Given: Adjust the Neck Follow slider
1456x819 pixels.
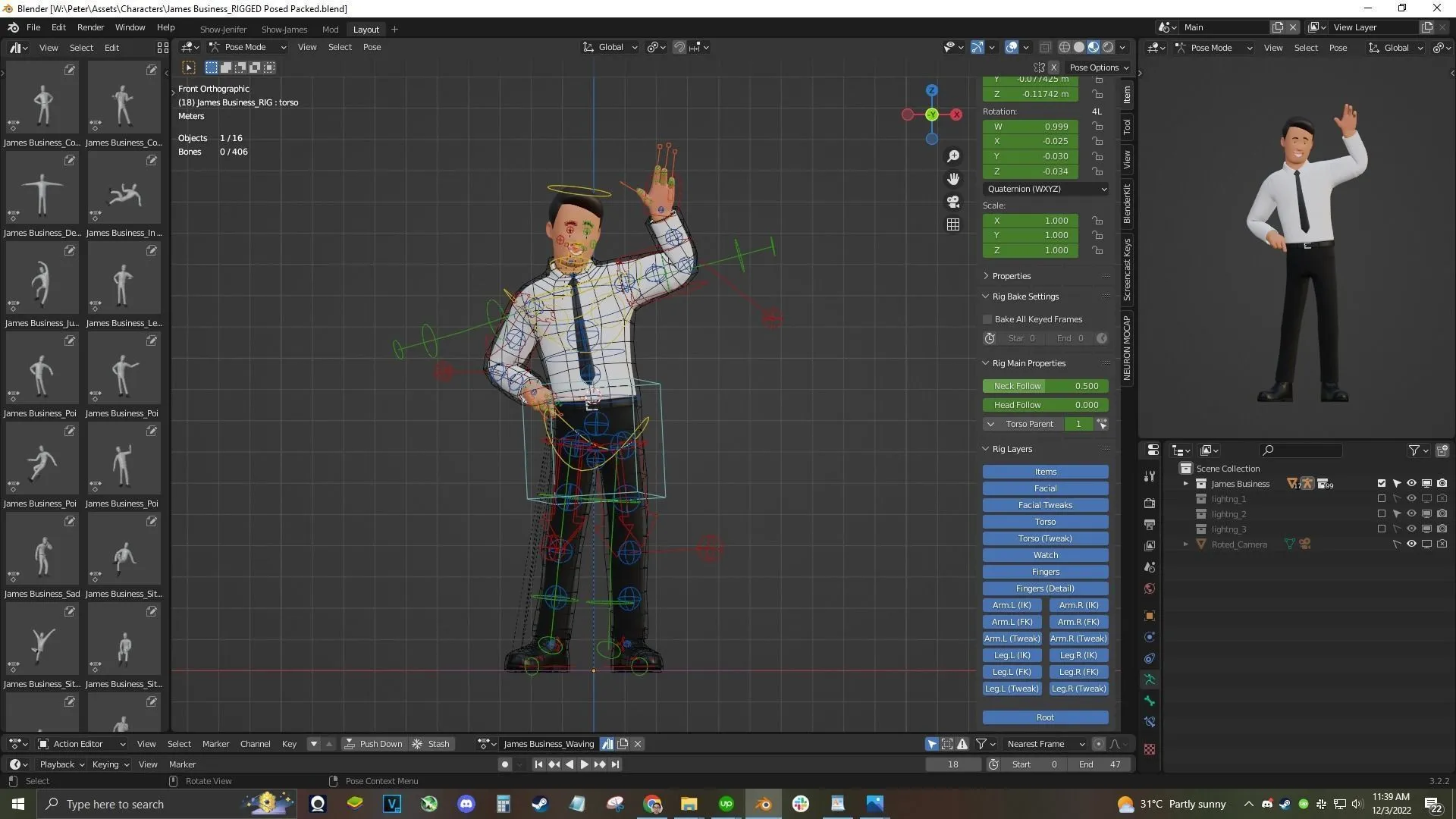Looking at the screenshot, I should click(1045, 386).
